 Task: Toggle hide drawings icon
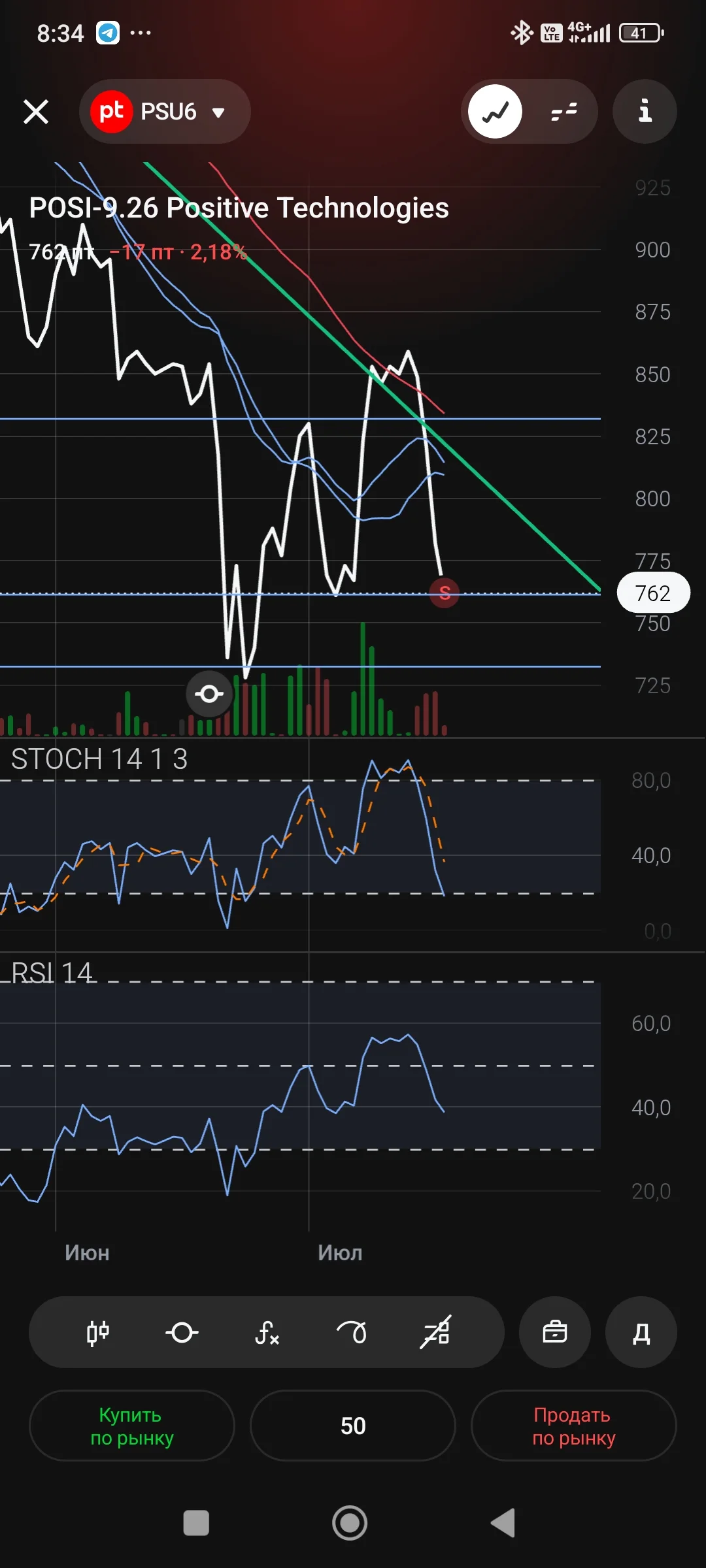(x=435, y=1332)
